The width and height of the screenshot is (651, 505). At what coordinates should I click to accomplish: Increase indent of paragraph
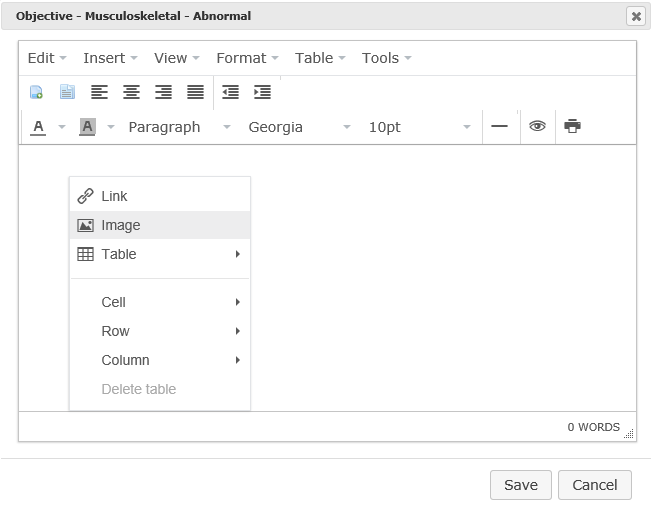point(262,92)
